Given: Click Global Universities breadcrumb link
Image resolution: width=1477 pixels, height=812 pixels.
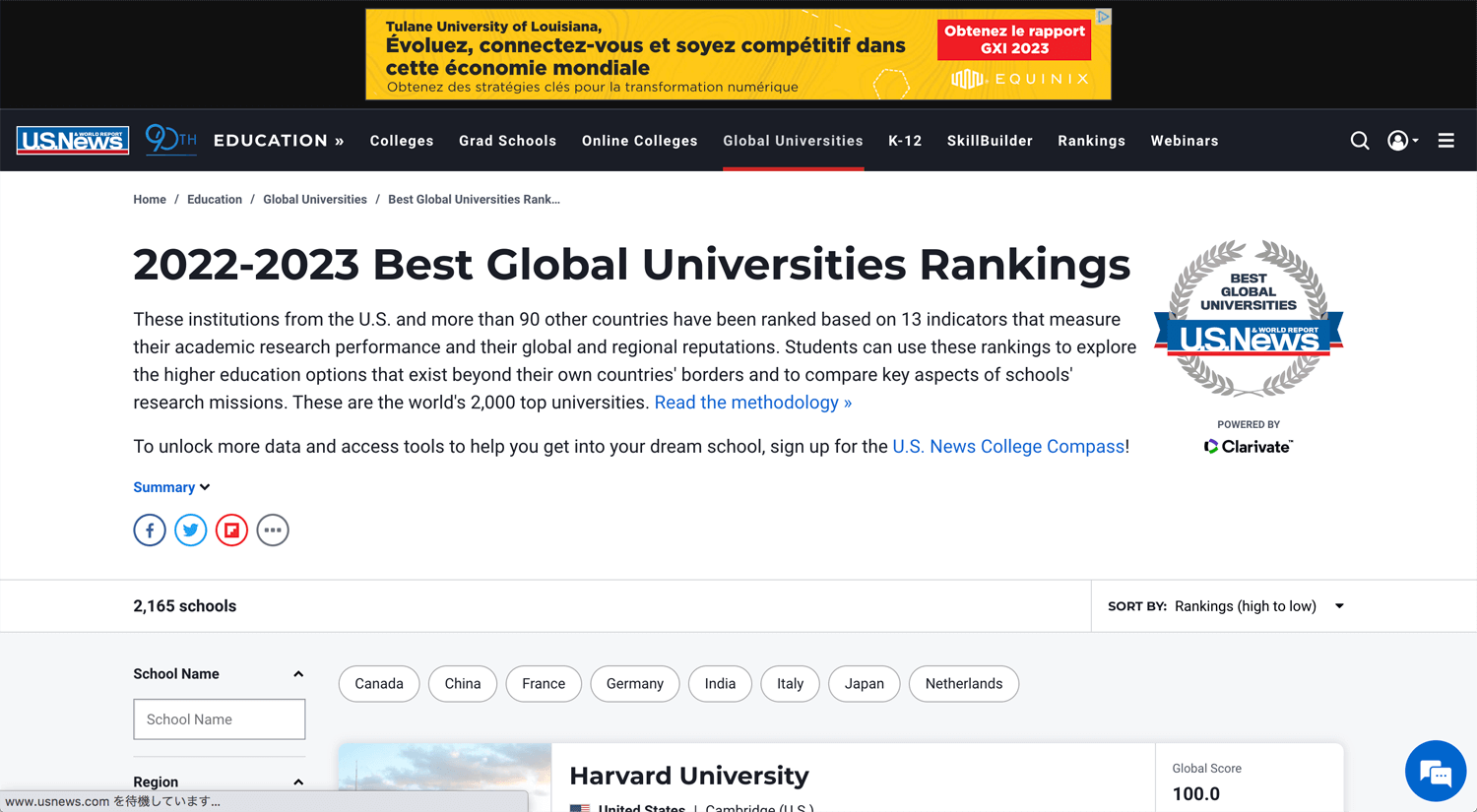Looking at the screenshot, I should coord(315,200).
